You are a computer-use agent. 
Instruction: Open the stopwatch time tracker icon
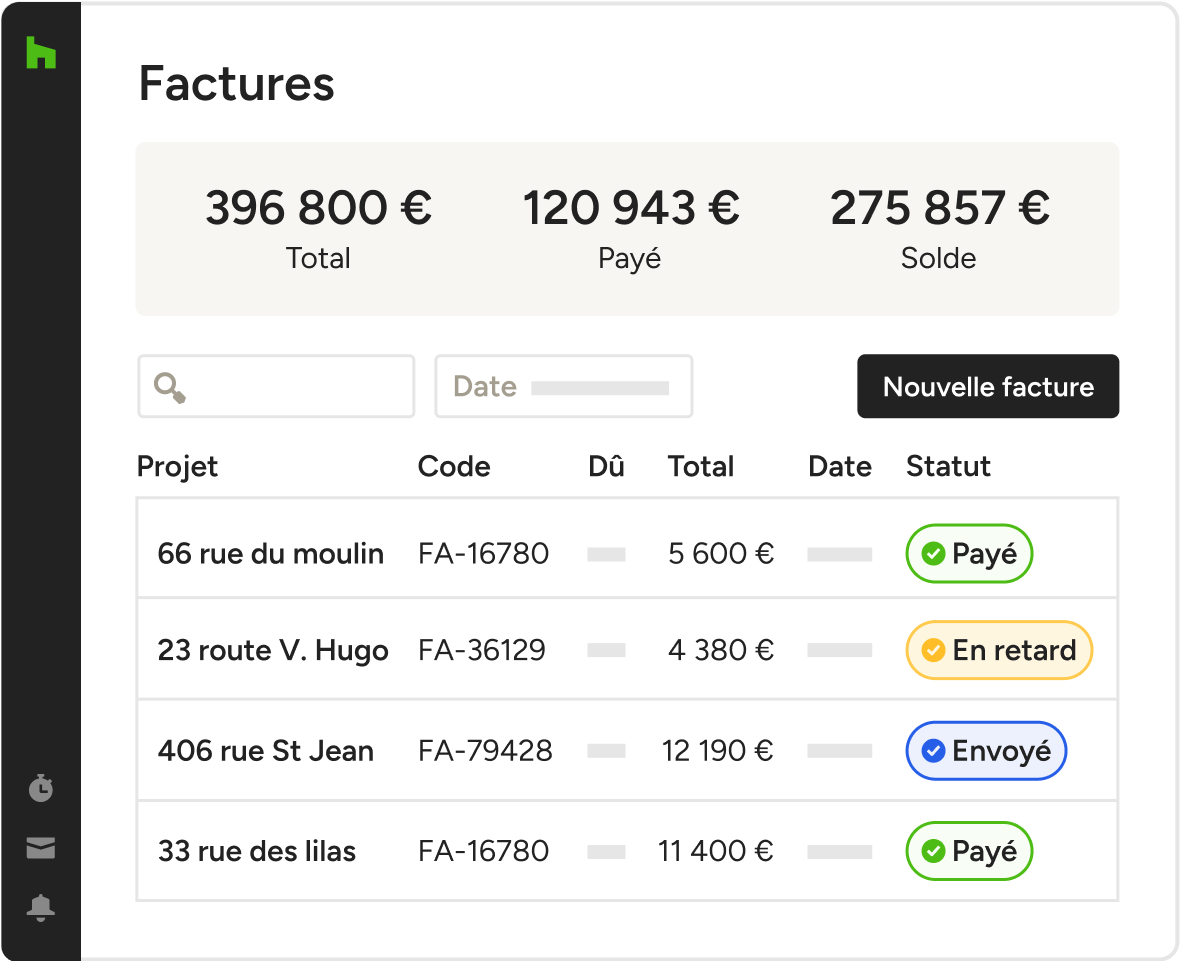[x=41, y=787]
